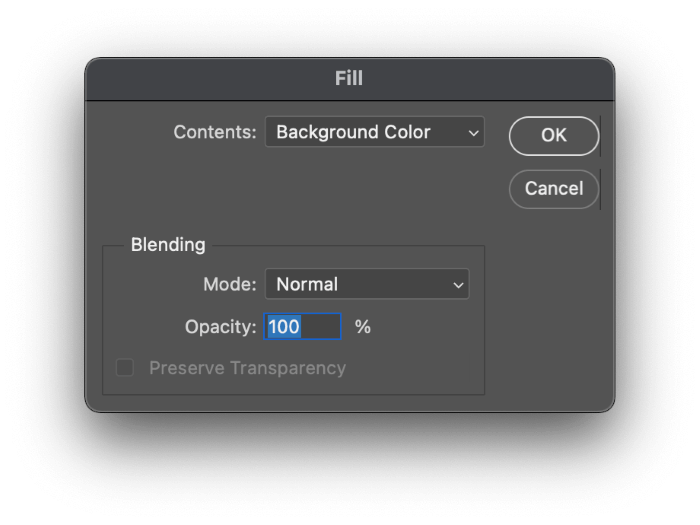Viewport: 700px width, 525px height.
Task: Click empty space right of the 100 value in Opacity box
Action: pos(322,327)
